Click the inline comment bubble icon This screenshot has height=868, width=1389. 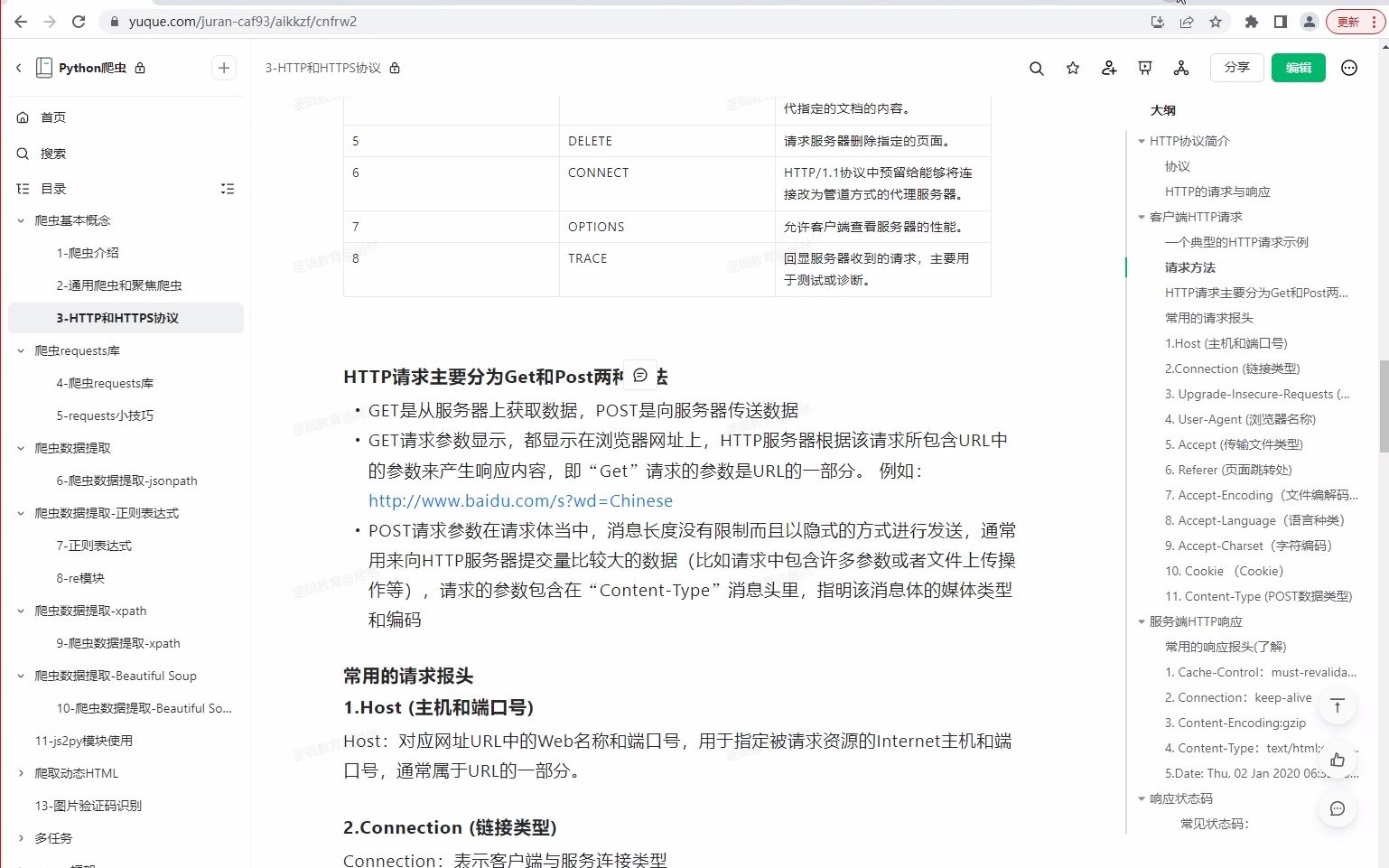click(x=640, y=376)
